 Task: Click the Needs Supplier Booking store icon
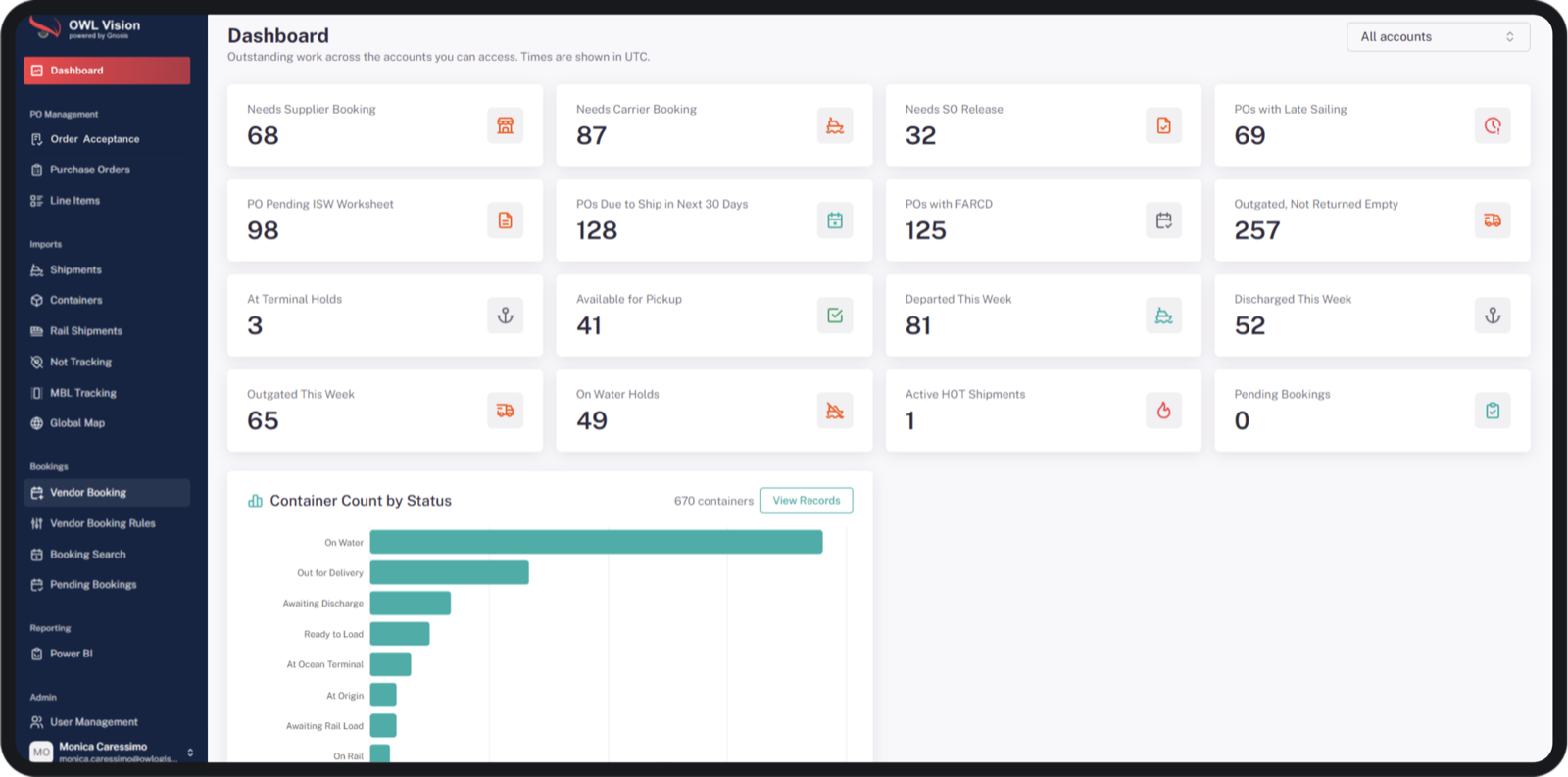click(x=505, y=125)
